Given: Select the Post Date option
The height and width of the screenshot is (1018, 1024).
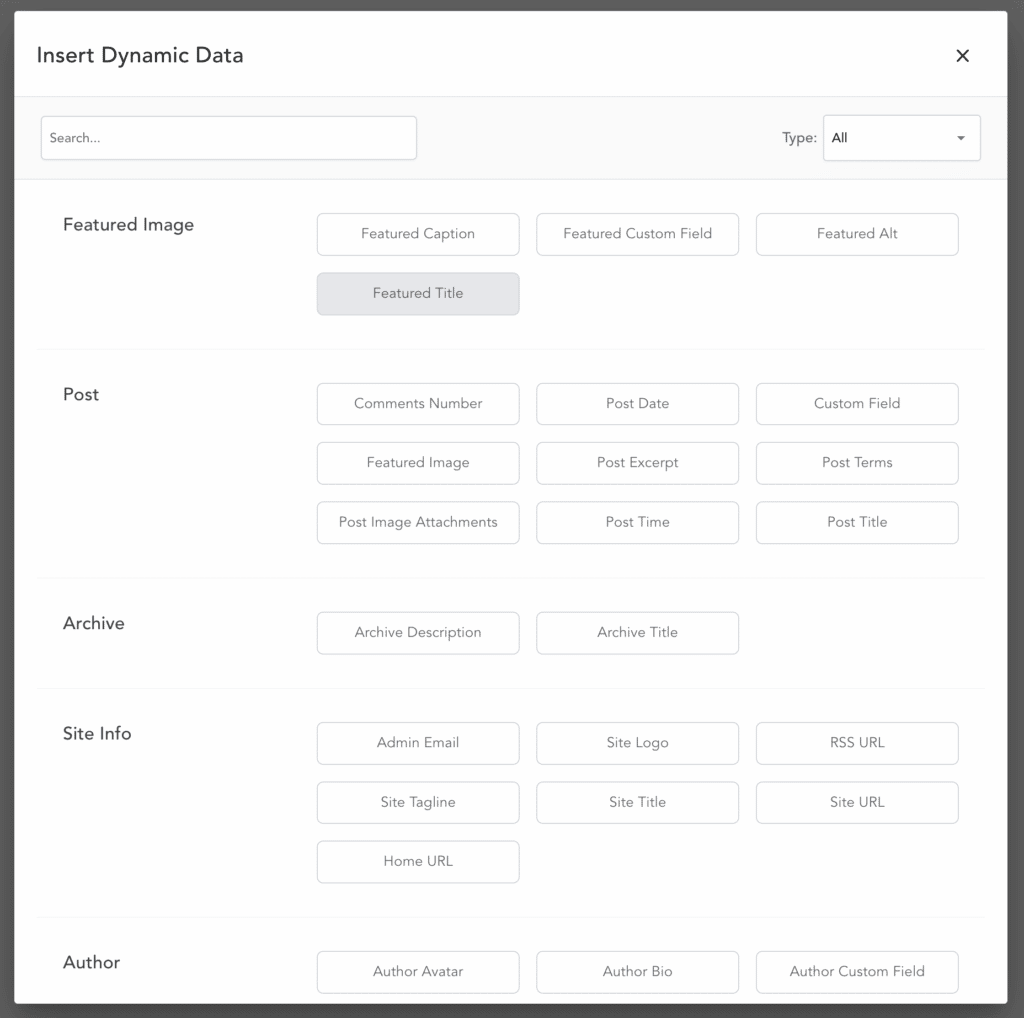Looking at the screenshot, I should (x=637, y=404).
